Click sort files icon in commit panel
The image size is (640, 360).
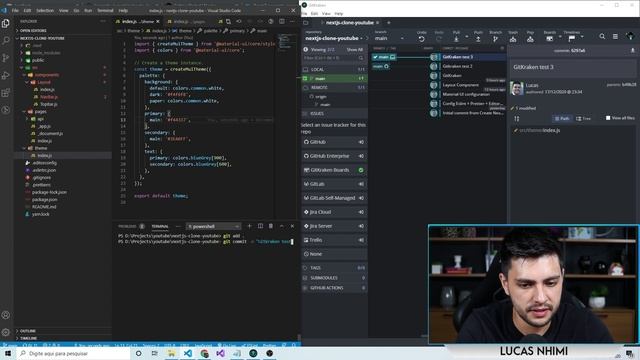point(517,118)
